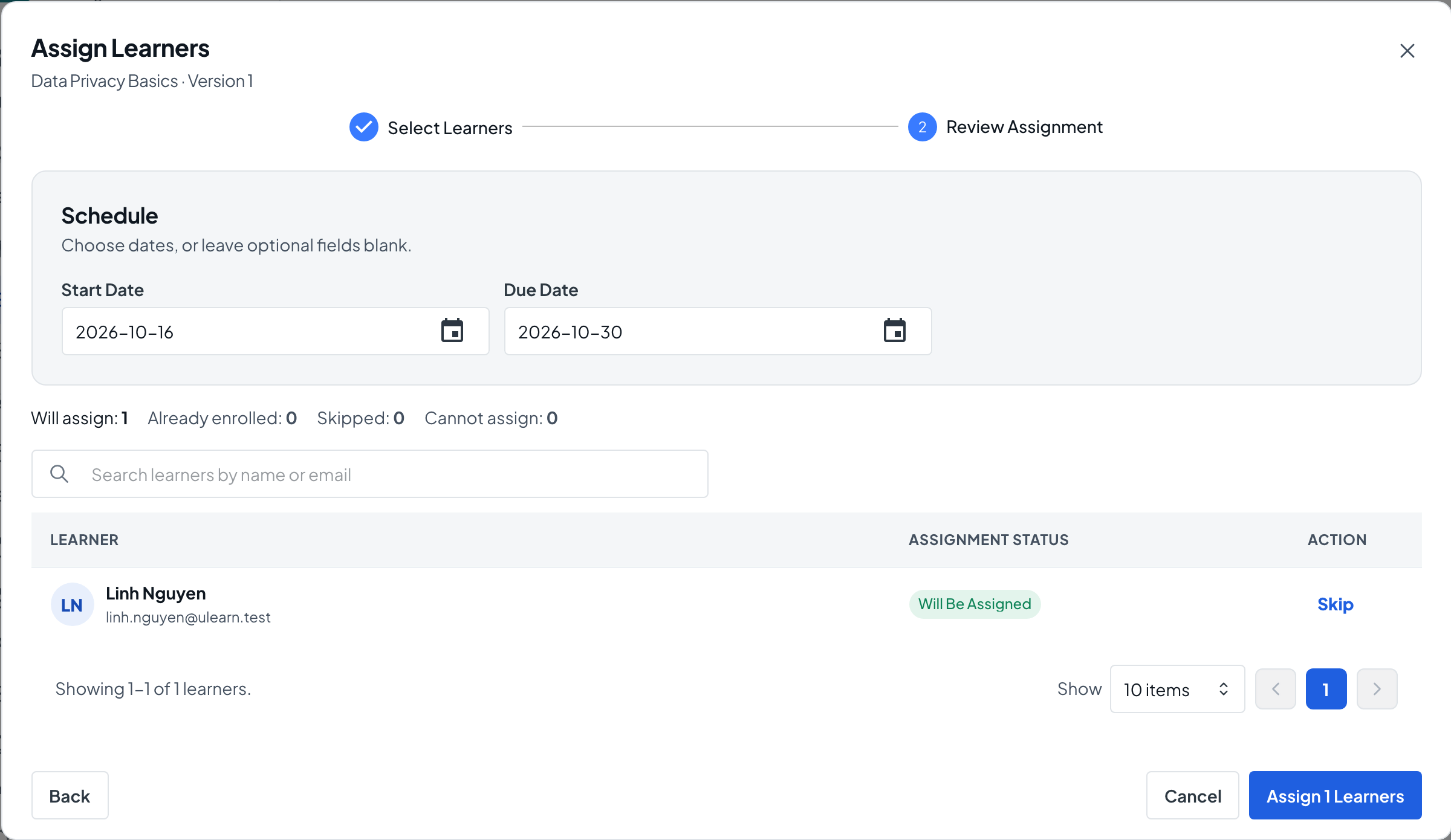Click the ACTION column header
Image resolution: width=1451 pixels, height=840 pixels.
click(x=1337, y=540)
